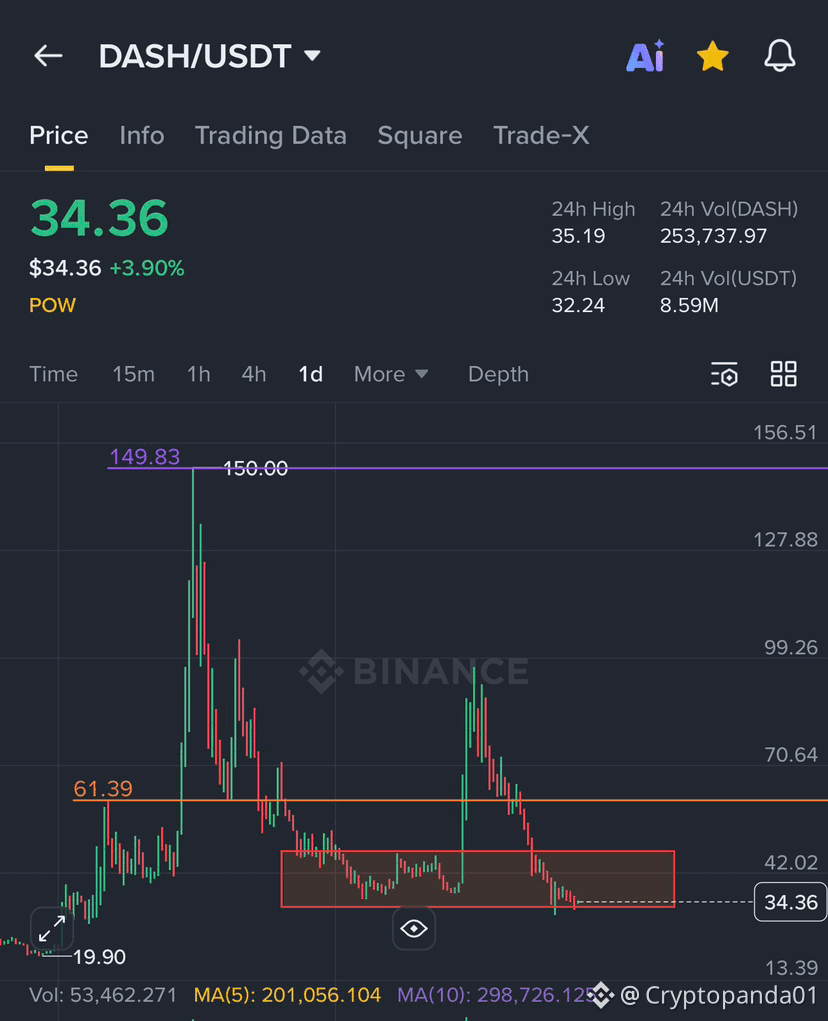The height and width of the screenshot is (1021, 828).
Task: Click the current price label 34.36 on axis
Action: 790,902
